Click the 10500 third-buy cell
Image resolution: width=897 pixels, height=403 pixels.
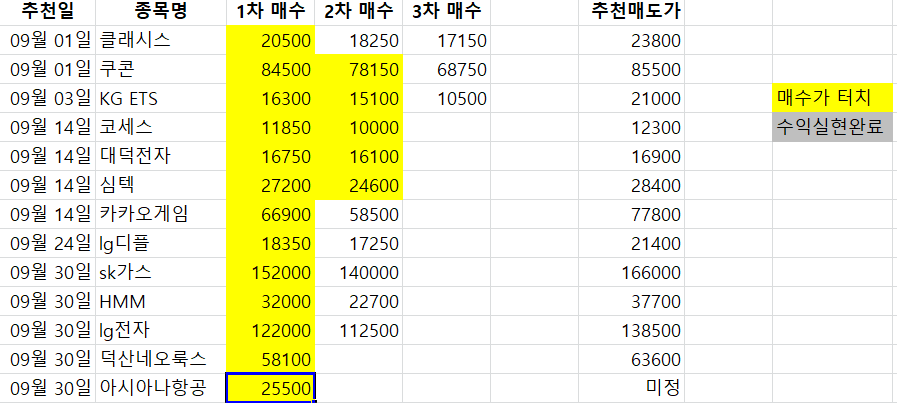[x=447, y=98]
